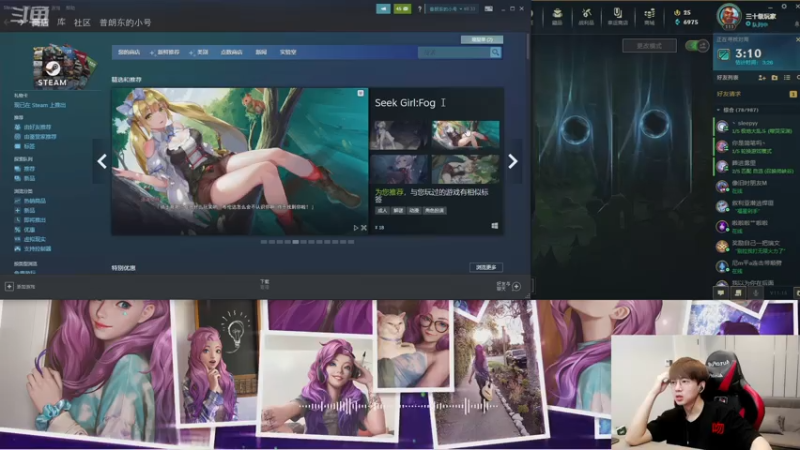
Task: Open 'News' store menu item
Action: (261, 52)
